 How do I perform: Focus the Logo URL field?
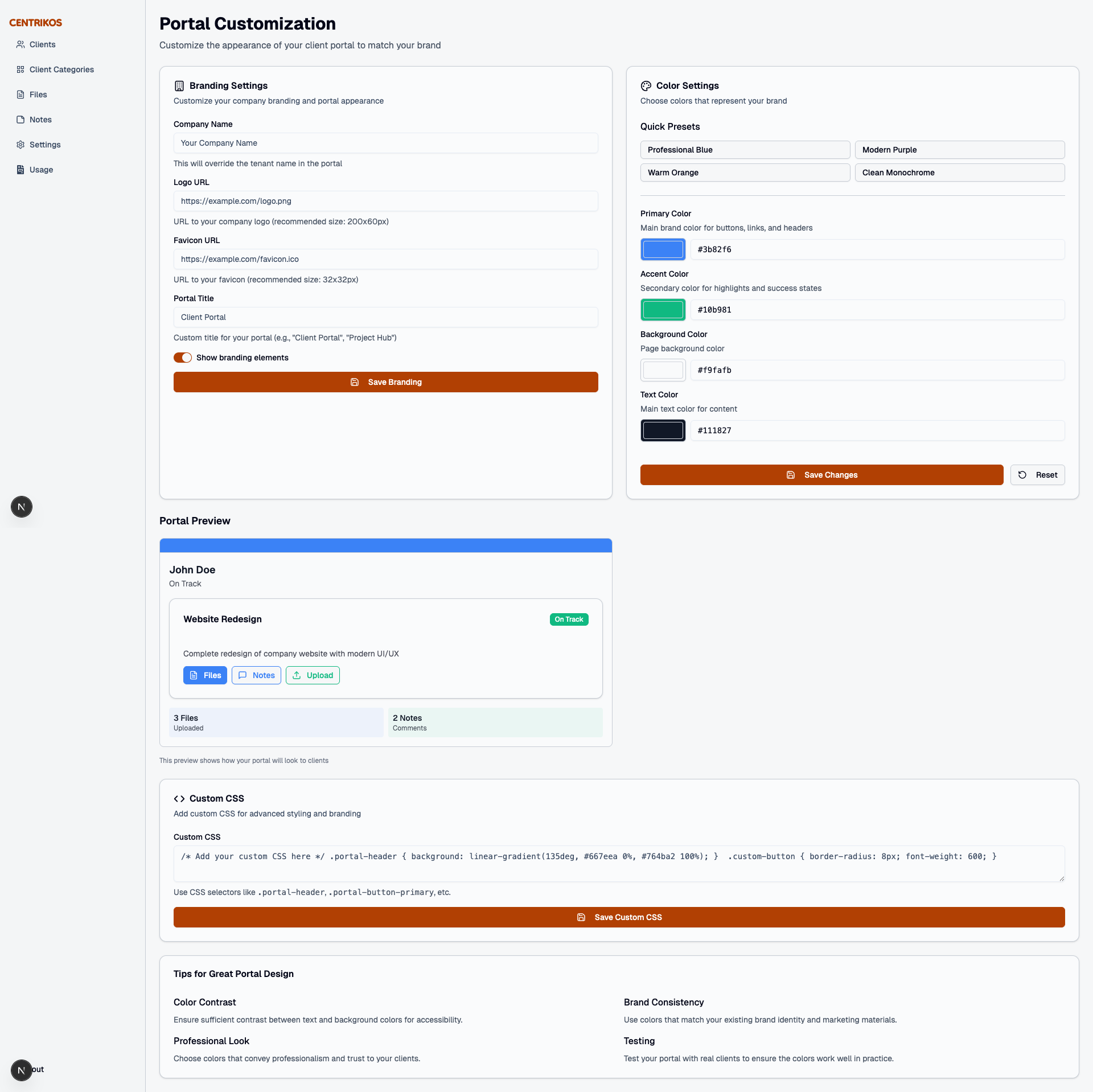tap(386, 201)
